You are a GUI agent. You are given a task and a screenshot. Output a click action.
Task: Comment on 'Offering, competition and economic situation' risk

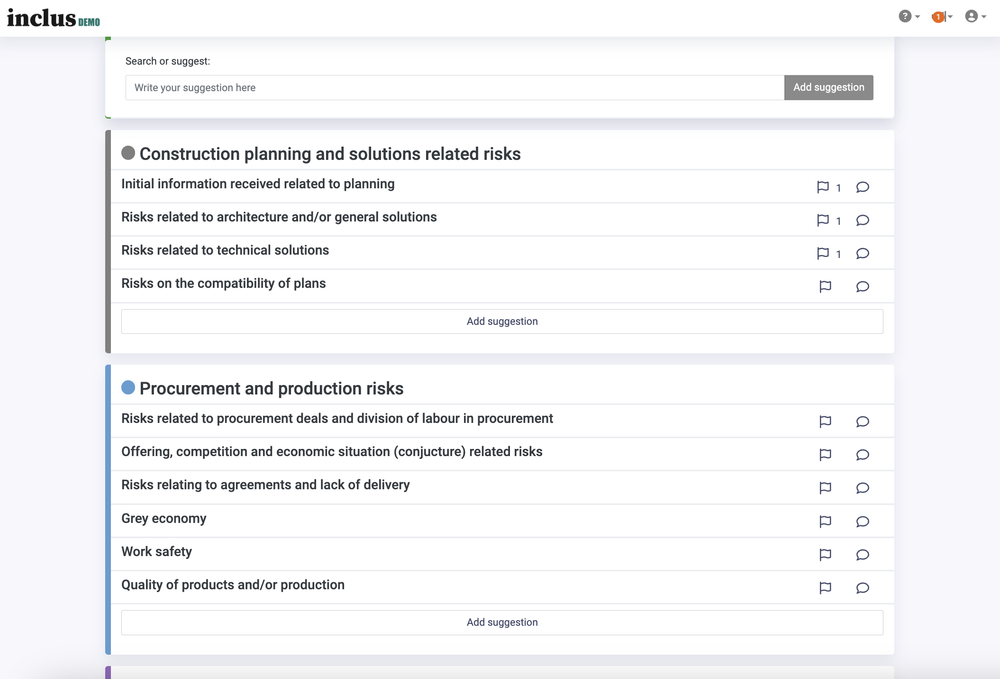pyautogui.click(x=862, y=455)
